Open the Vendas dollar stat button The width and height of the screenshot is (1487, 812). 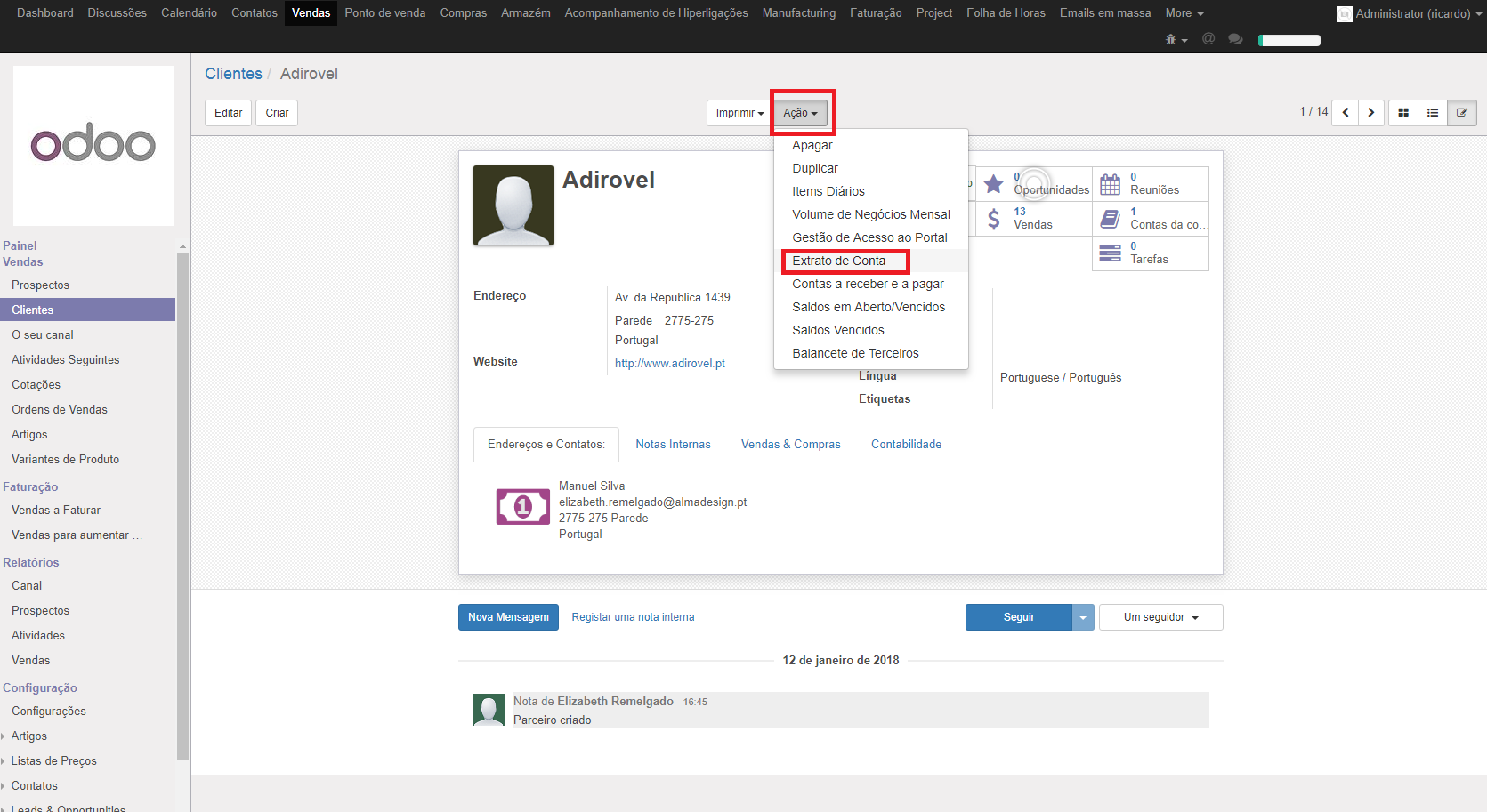1032,219
